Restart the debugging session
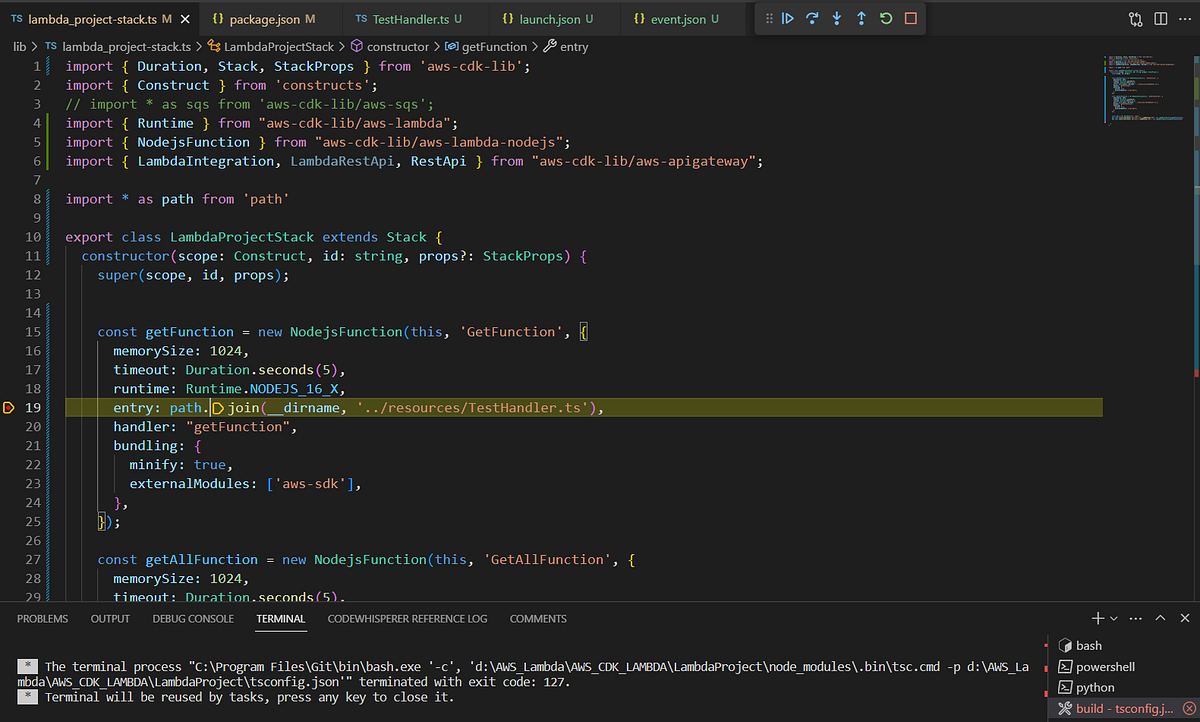The height and width of the screenshot is (722, 1200). coord(886,19)
